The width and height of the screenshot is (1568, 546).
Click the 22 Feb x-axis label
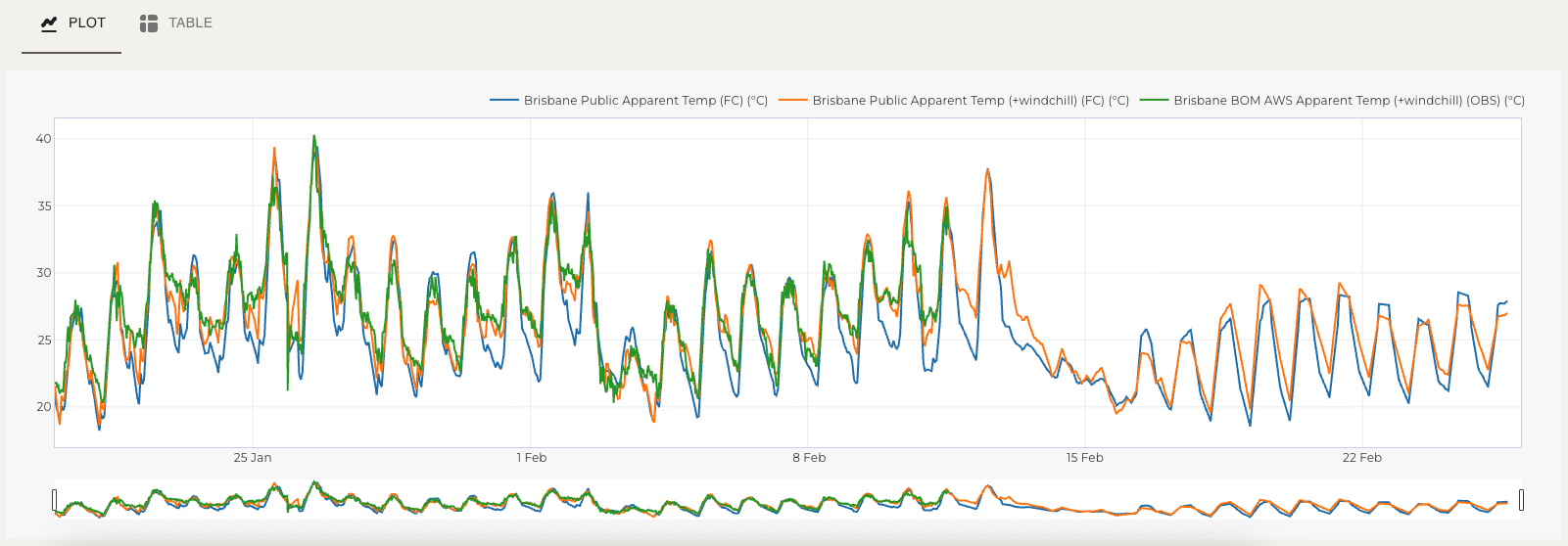coord(1361,458)
